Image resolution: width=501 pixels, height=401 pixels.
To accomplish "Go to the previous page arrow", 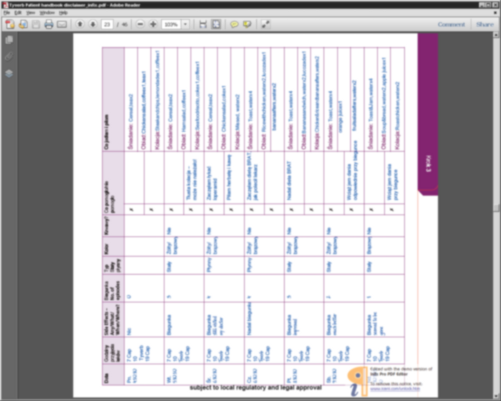I will click(x=80, y=24).
